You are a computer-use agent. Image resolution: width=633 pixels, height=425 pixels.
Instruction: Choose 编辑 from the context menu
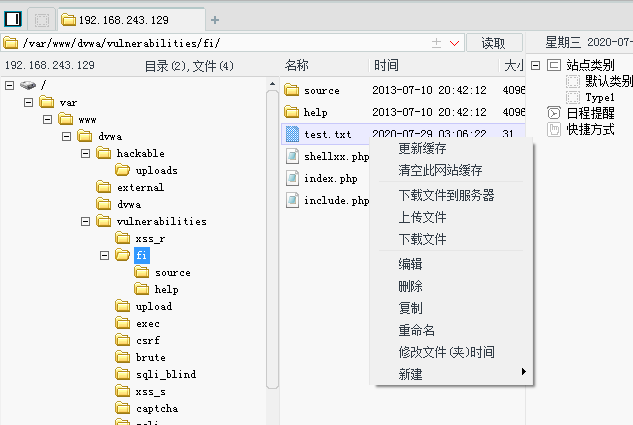(410, 264)
